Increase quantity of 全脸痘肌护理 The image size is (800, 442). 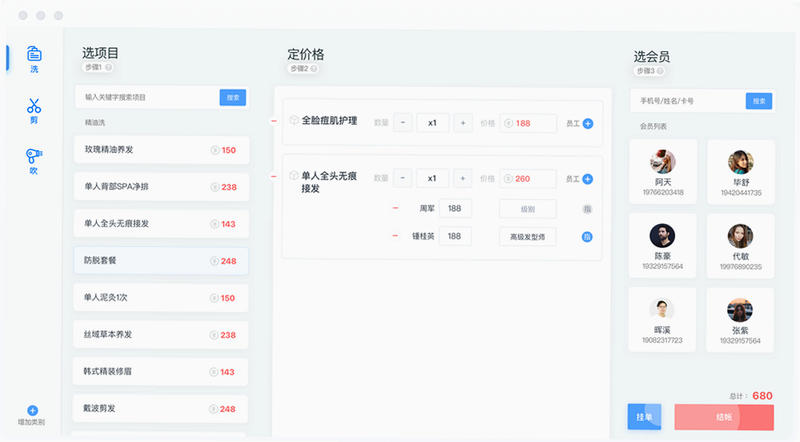tap(463, 123)
